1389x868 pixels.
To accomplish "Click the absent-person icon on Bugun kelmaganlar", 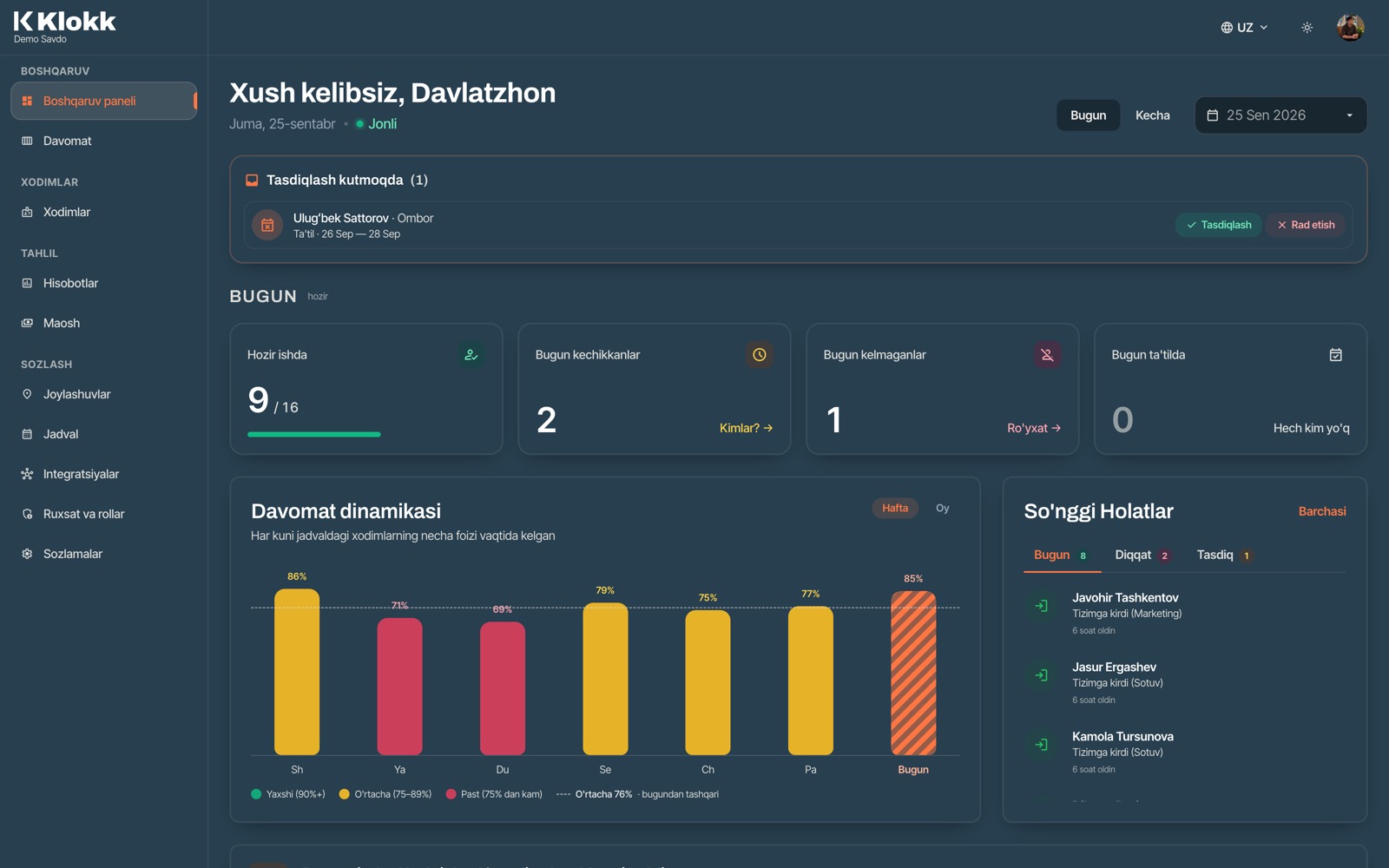I will coord(1047,354).
